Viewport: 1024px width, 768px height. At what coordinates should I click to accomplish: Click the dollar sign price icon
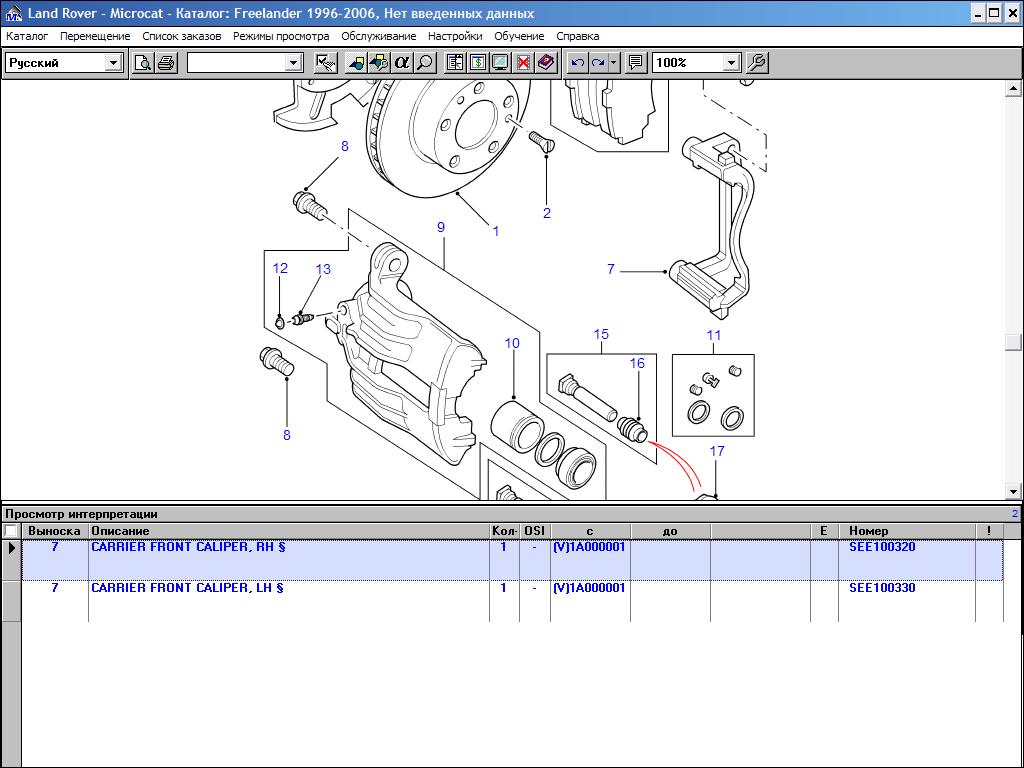478,63
